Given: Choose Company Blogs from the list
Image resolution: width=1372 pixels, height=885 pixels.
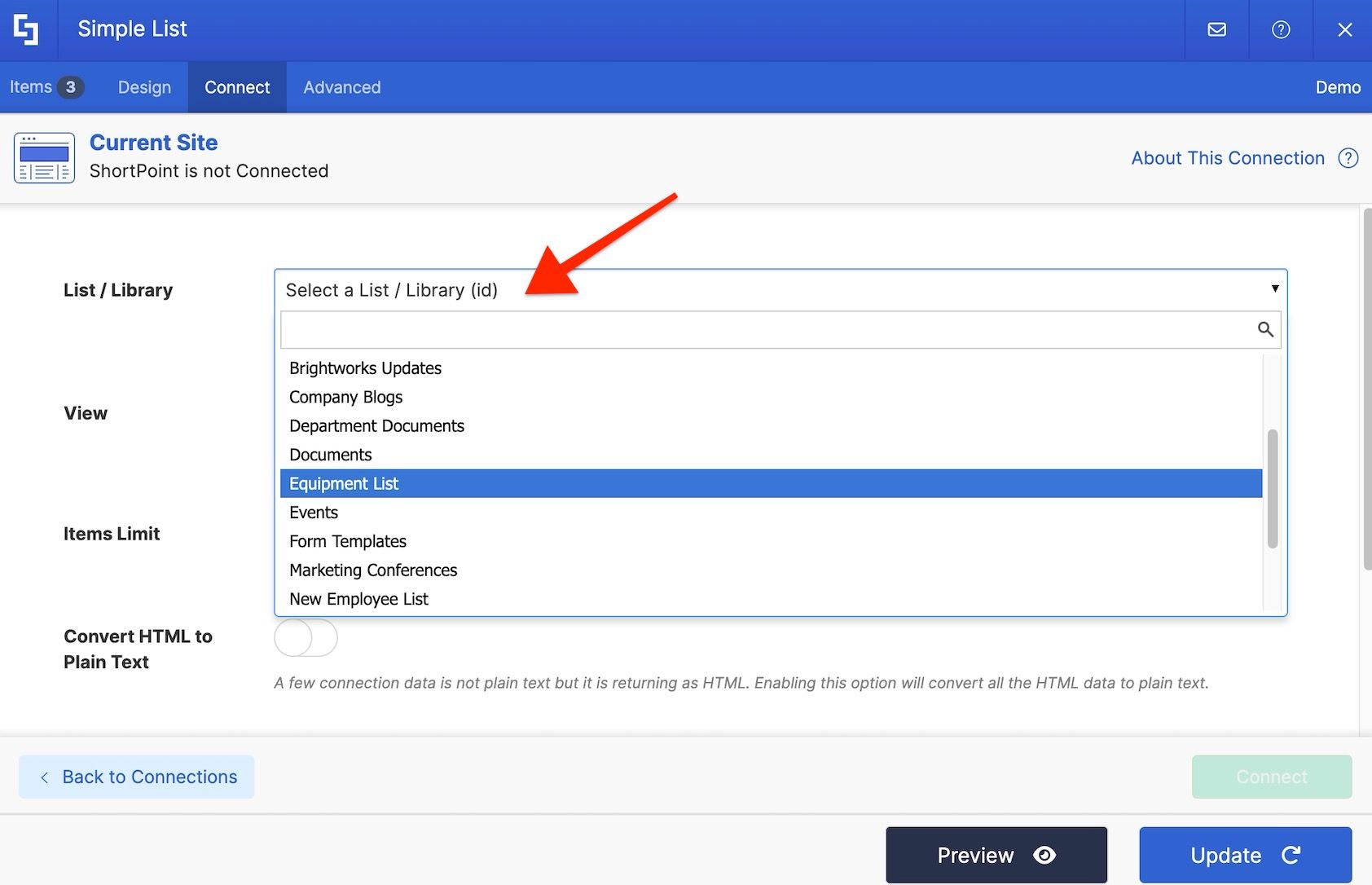Looking at the screenshot, I should [x=771, y=397].
